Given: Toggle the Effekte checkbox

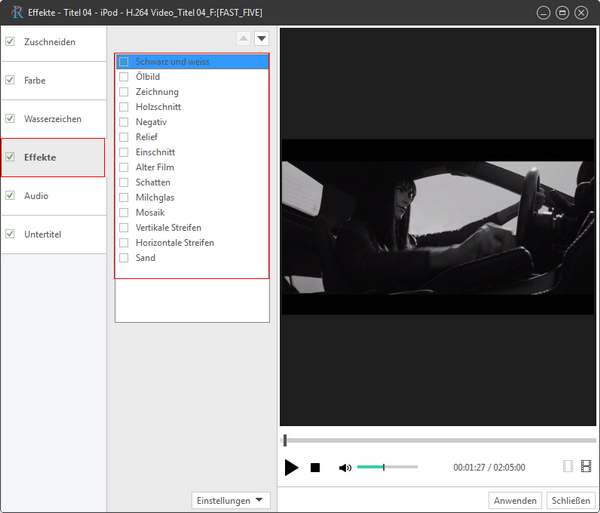Looking at the screenshot, I should pos(10,157).
